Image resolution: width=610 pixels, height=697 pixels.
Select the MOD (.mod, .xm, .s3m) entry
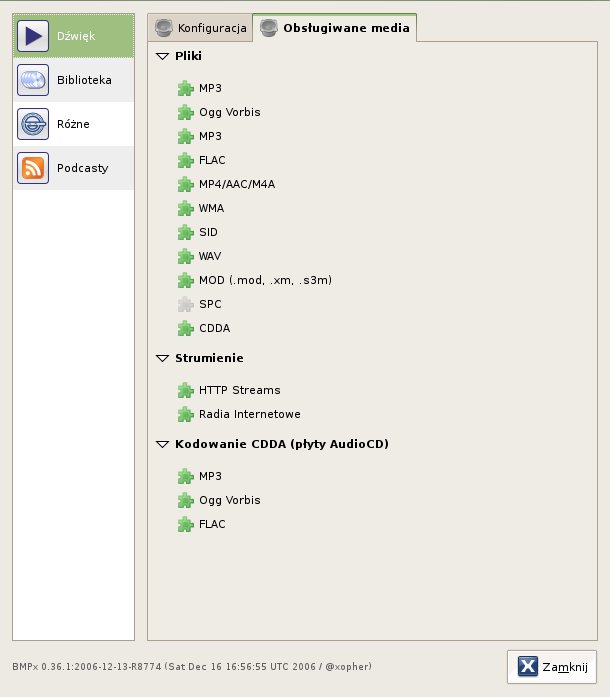click(265, 280)
